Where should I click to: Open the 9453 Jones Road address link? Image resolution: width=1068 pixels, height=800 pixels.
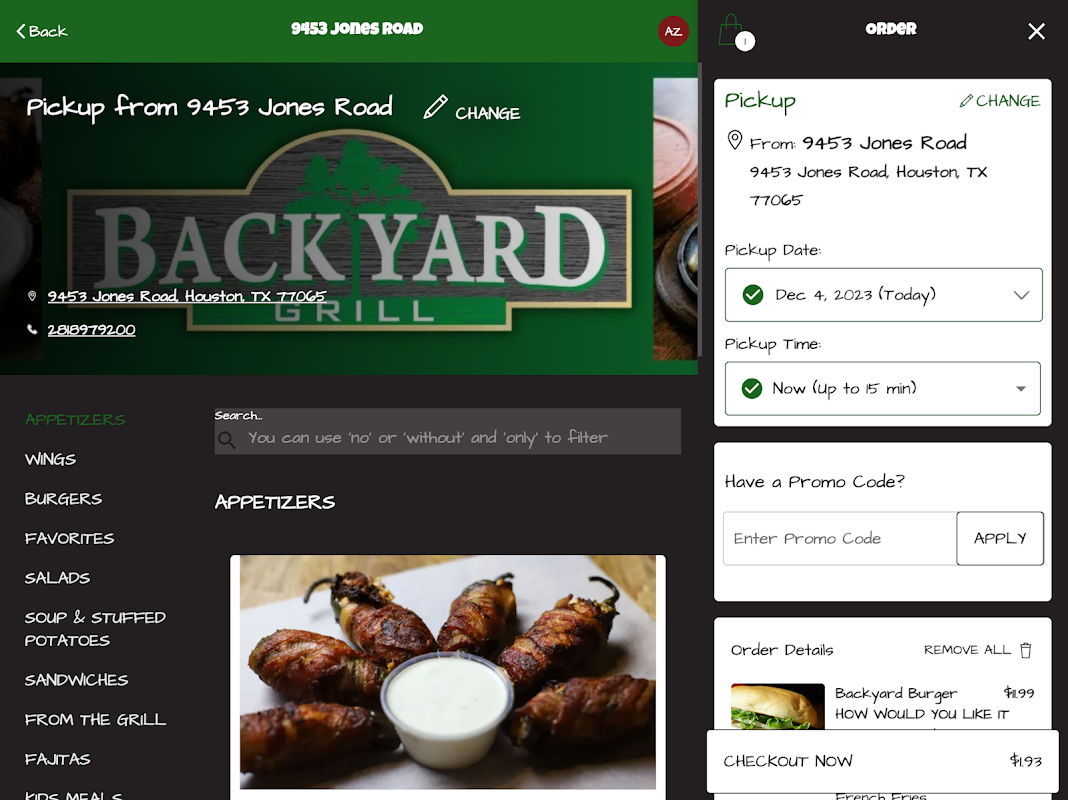point(187,296)
